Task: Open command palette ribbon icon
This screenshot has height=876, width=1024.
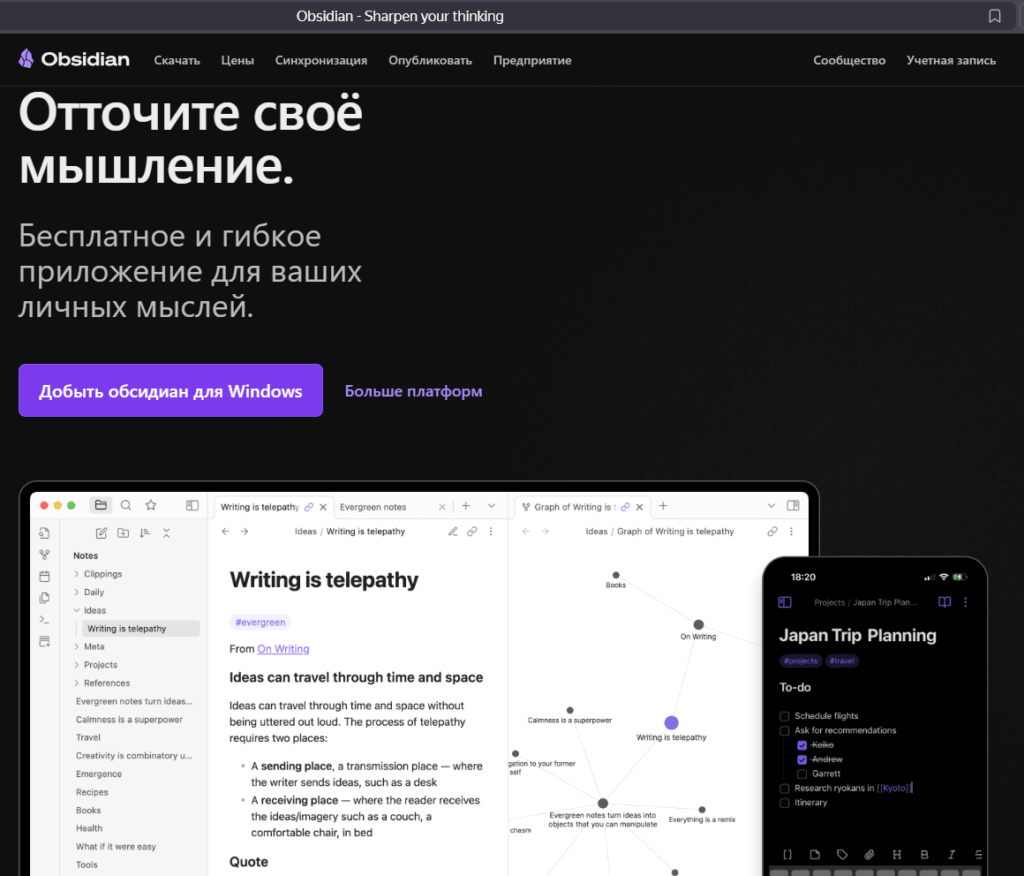Action: coord(44,619)
